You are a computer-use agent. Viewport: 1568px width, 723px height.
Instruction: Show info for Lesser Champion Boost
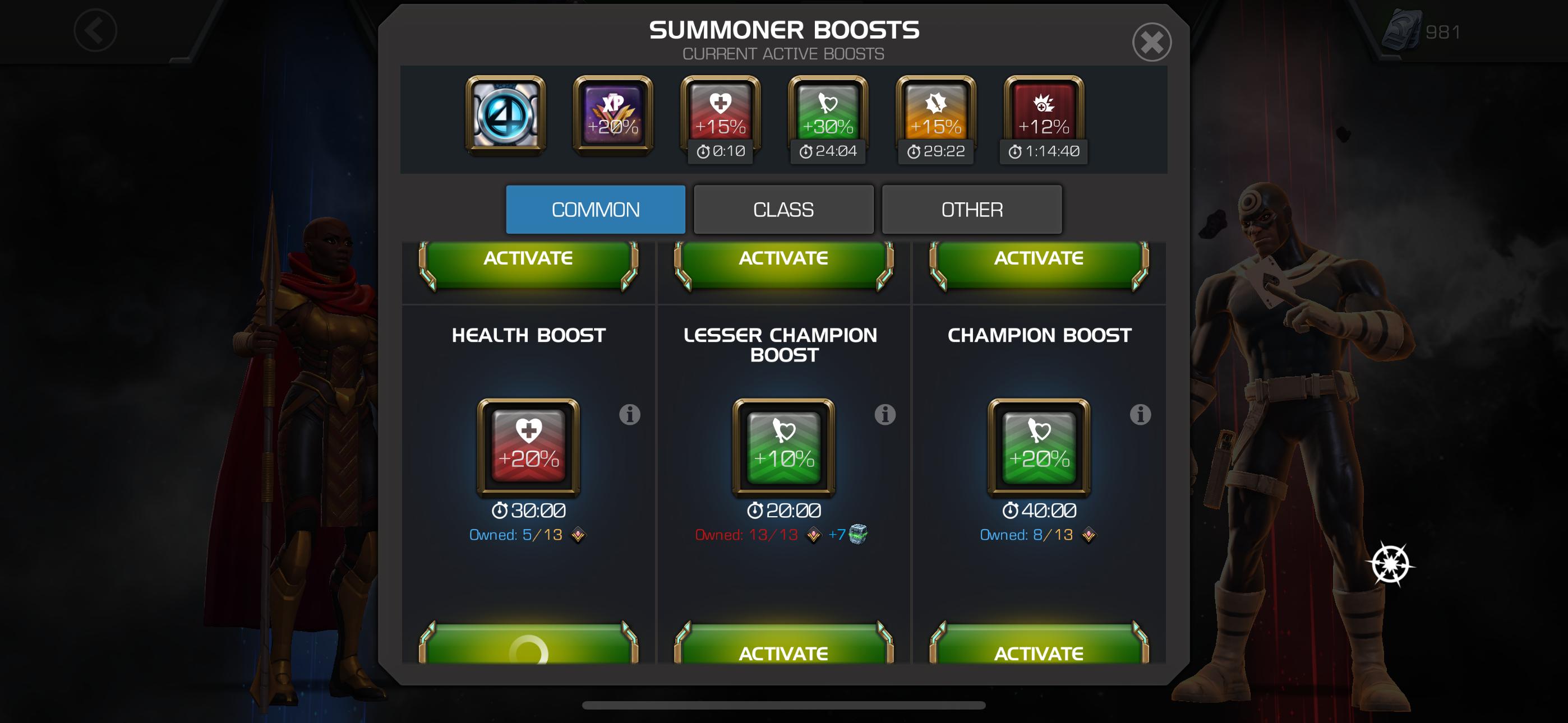point(885,414)
